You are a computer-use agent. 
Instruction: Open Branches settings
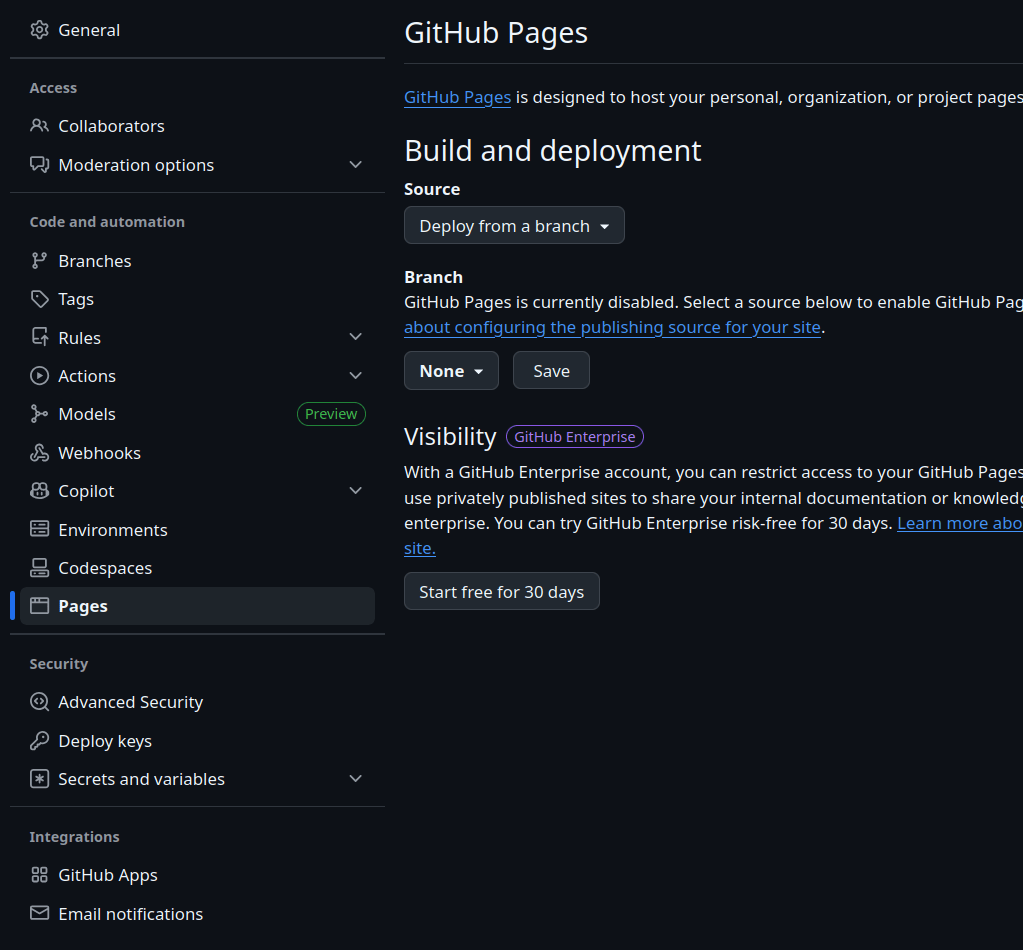pos(197,261)
